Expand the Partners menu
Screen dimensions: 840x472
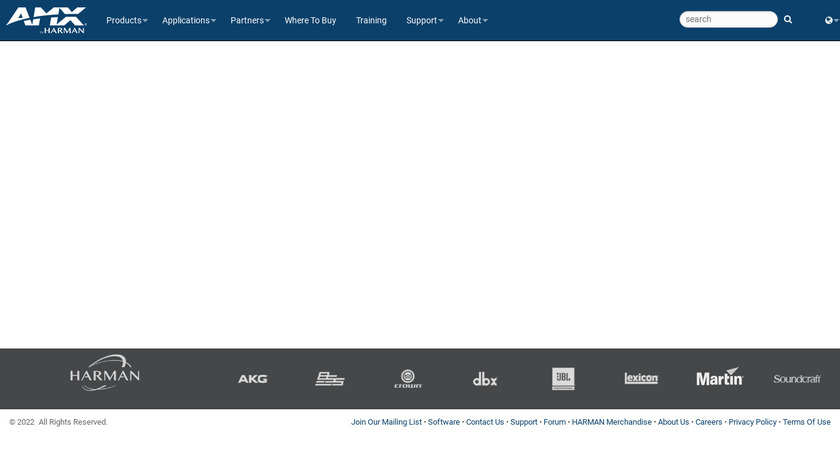point(250,20)
